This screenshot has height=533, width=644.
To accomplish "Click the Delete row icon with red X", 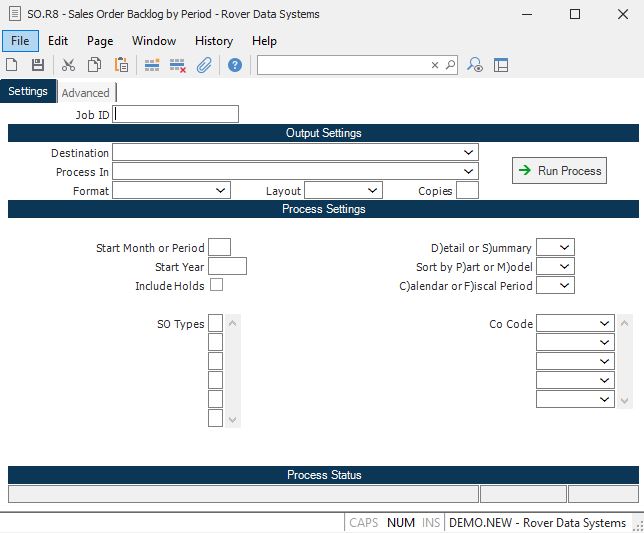I will [178, 65].
